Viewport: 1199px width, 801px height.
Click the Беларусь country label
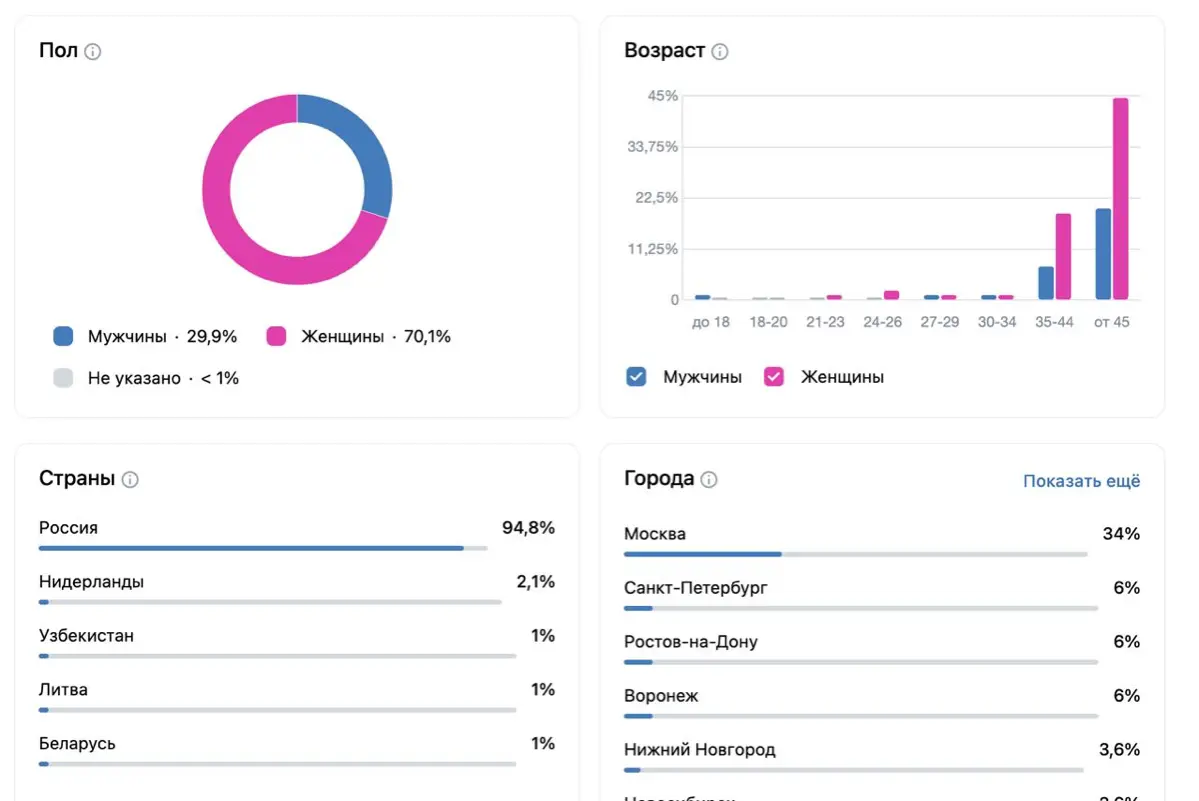(77, 744)
